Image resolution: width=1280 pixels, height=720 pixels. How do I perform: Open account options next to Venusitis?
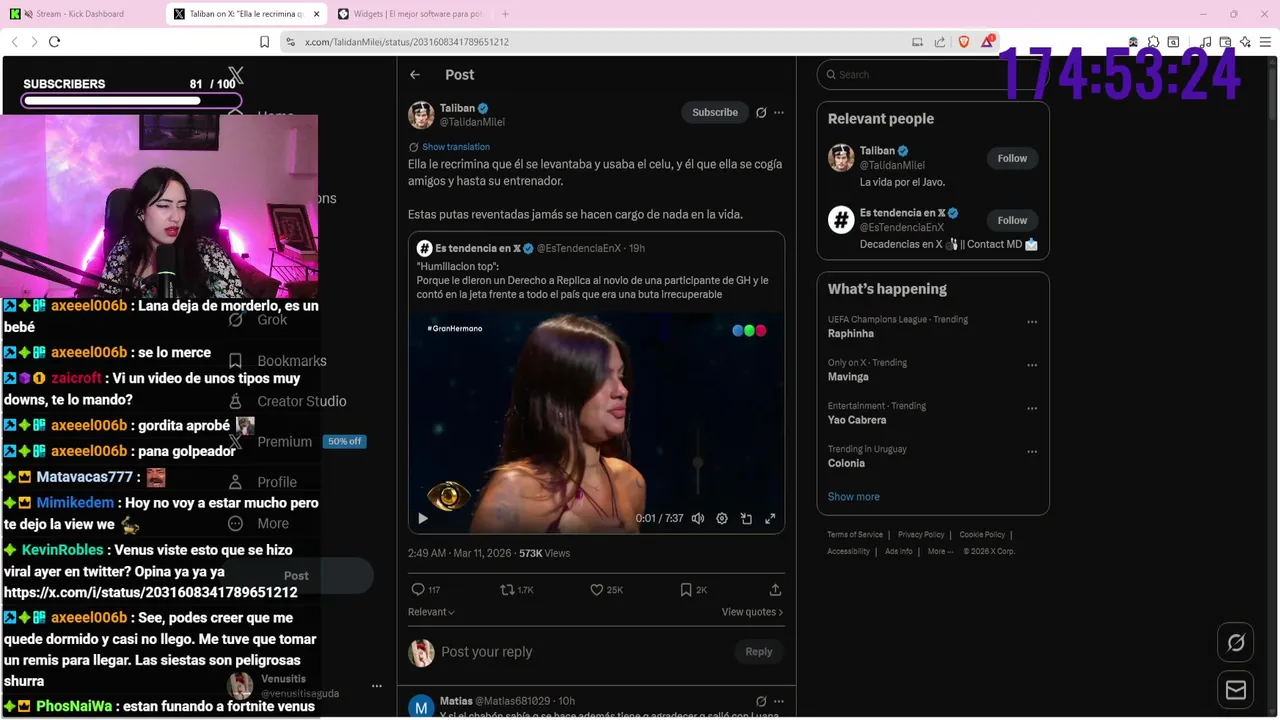coord(377,686)
